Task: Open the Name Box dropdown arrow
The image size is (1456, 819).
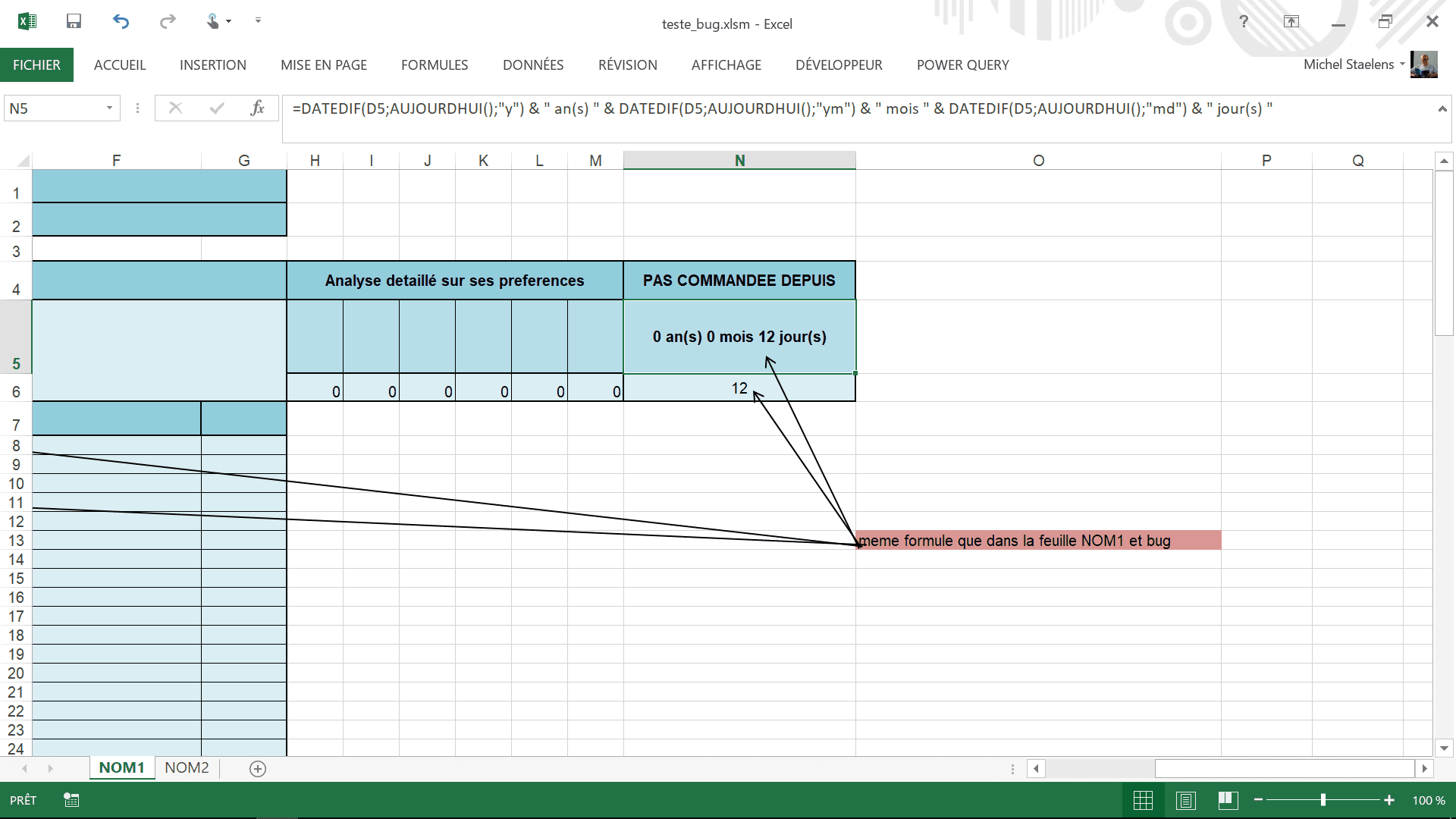Action: [109, 108]
